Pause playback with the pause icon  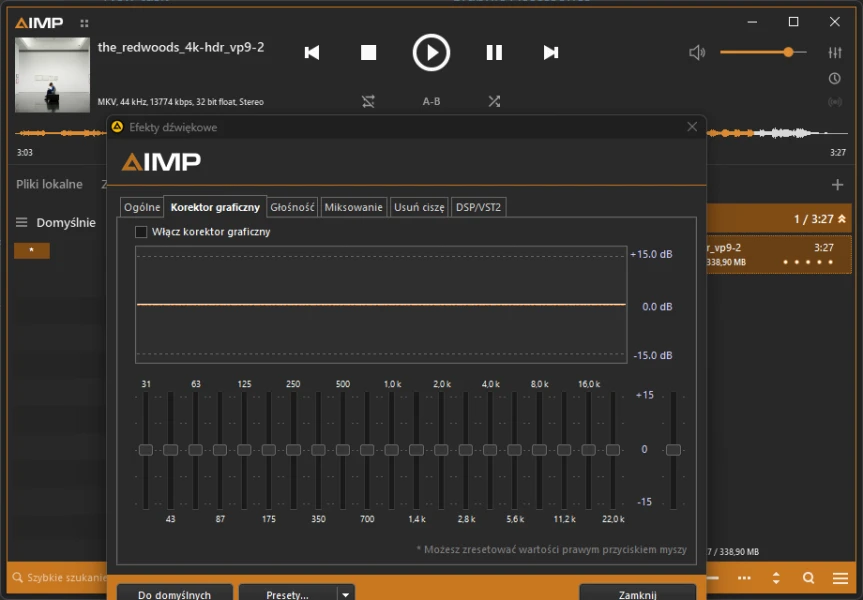(x=494, y=53)
